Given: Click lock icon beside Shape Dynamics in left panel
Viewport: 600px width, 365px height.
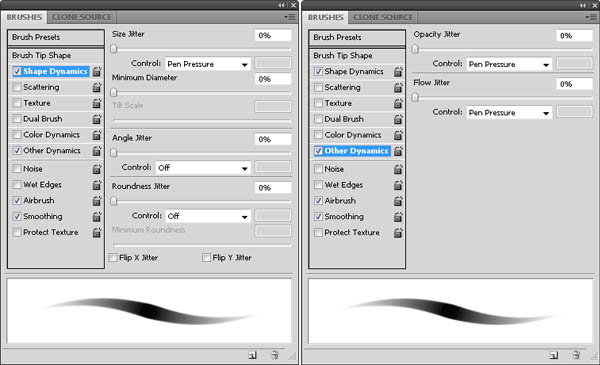Looking at the screenshot, I should [x=97, y=71].
